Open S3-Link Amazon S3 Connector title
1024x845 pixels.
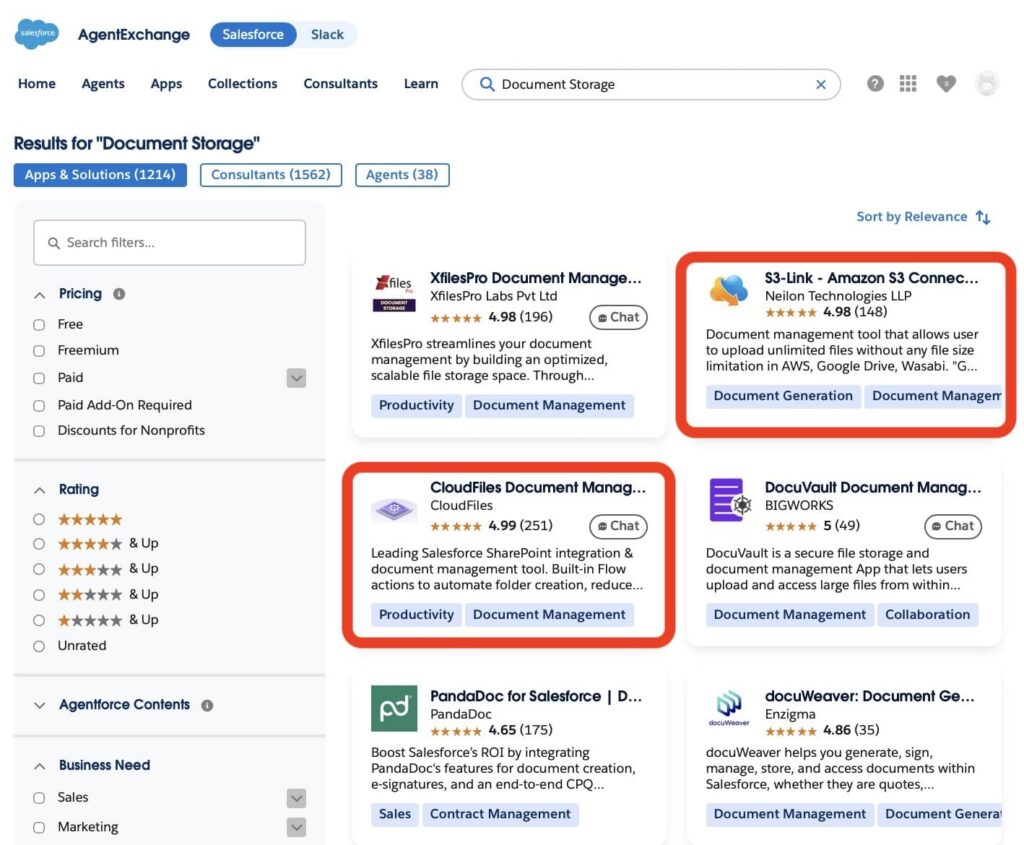pos(871,278)
